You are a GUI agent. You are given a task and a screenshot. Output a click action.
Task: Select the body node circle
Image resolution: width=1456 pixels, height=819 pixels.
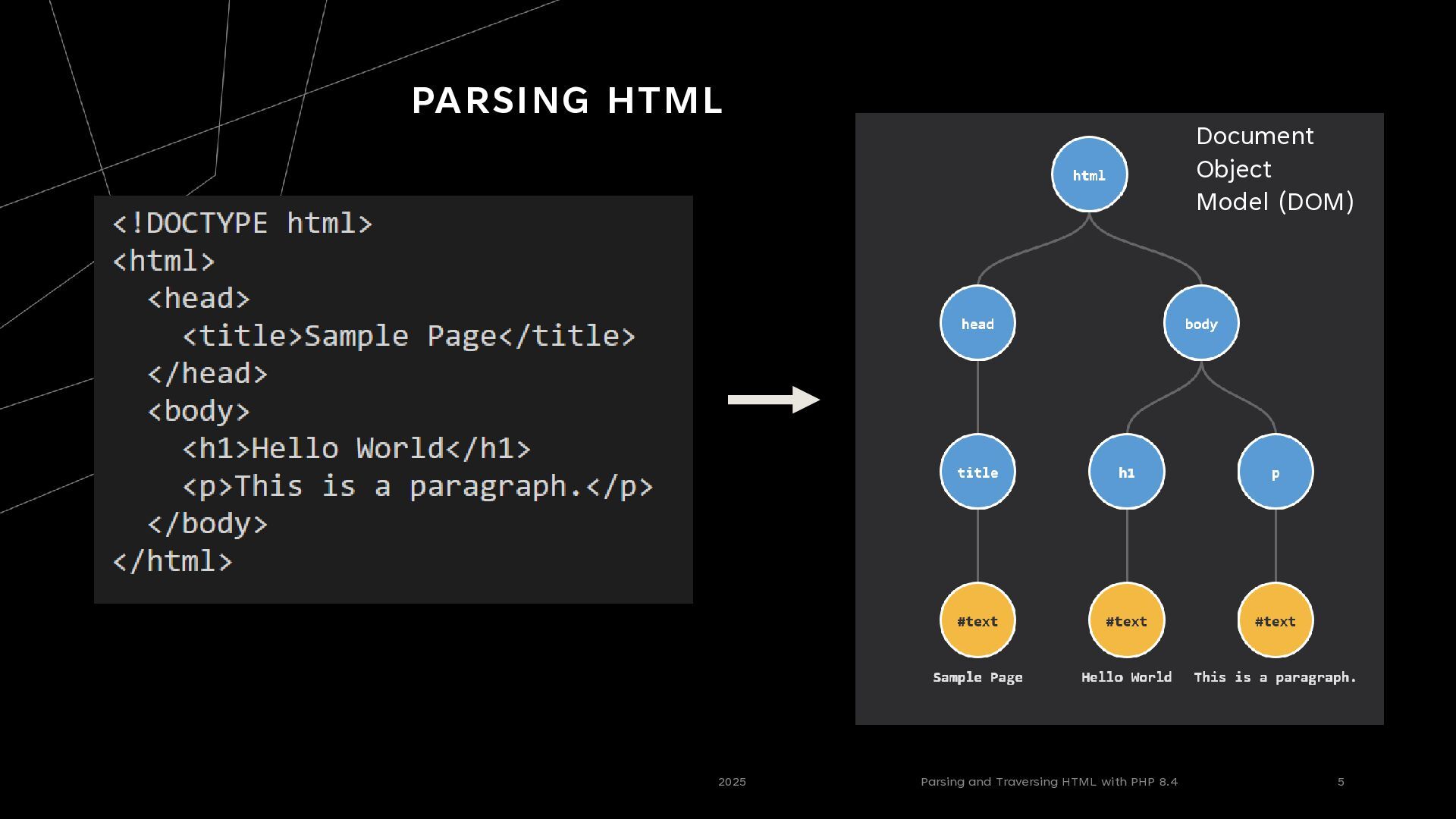click(x=1200, y=323)
